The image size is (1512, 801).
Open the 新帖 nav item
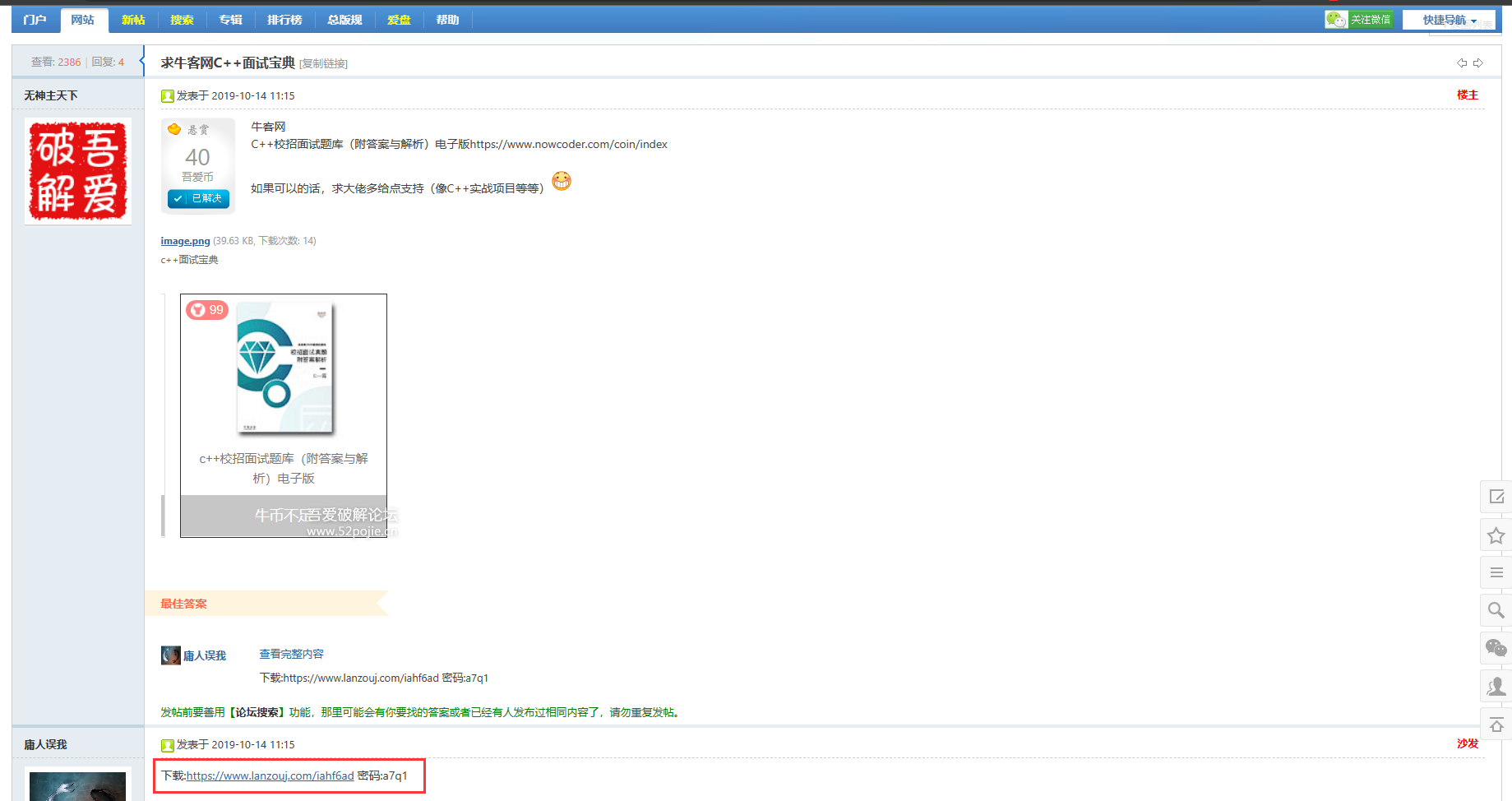click(x=133, y=20)
